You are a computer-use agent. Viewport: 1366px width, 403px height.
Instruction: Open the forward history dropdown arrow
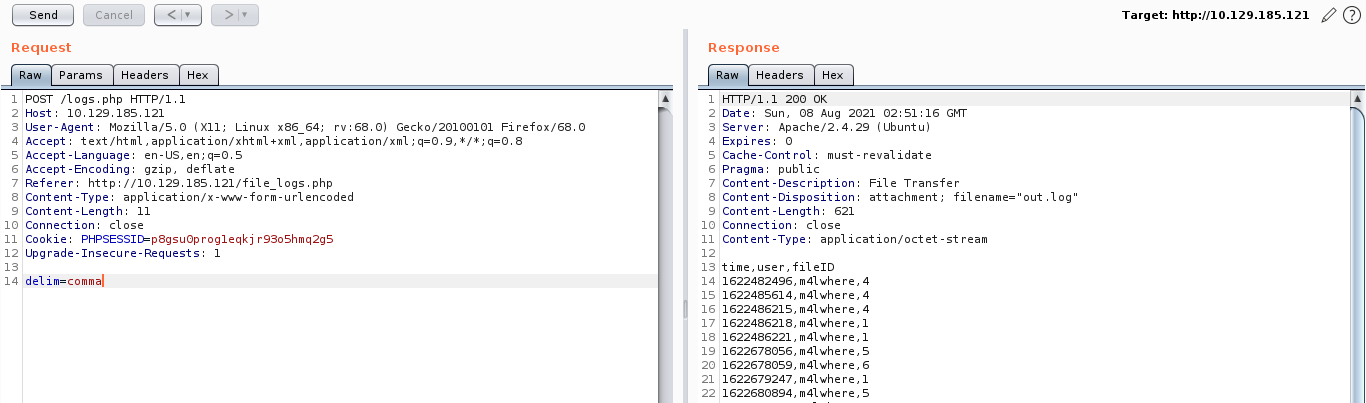[x=246, y=15]
